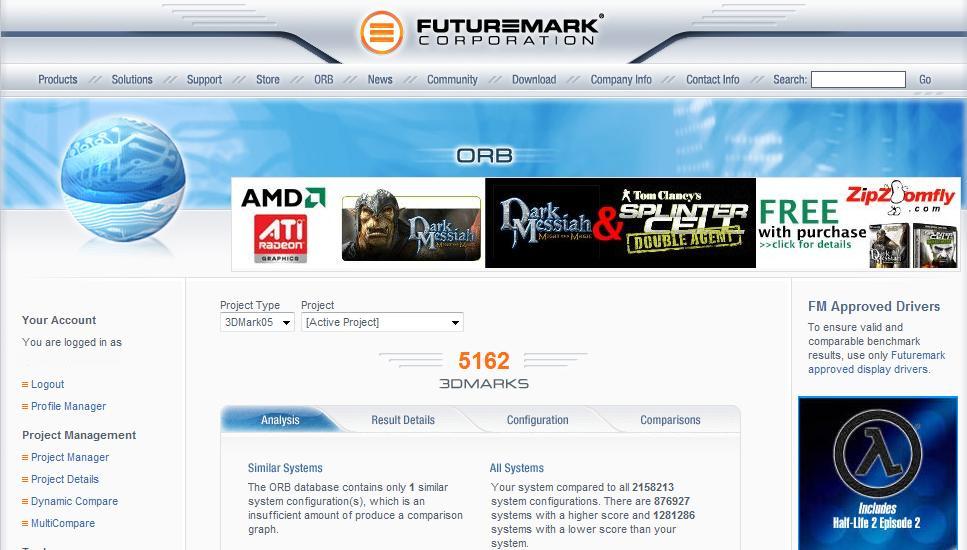
Task: Open the Configuration tab
Action: pos(537,420)
